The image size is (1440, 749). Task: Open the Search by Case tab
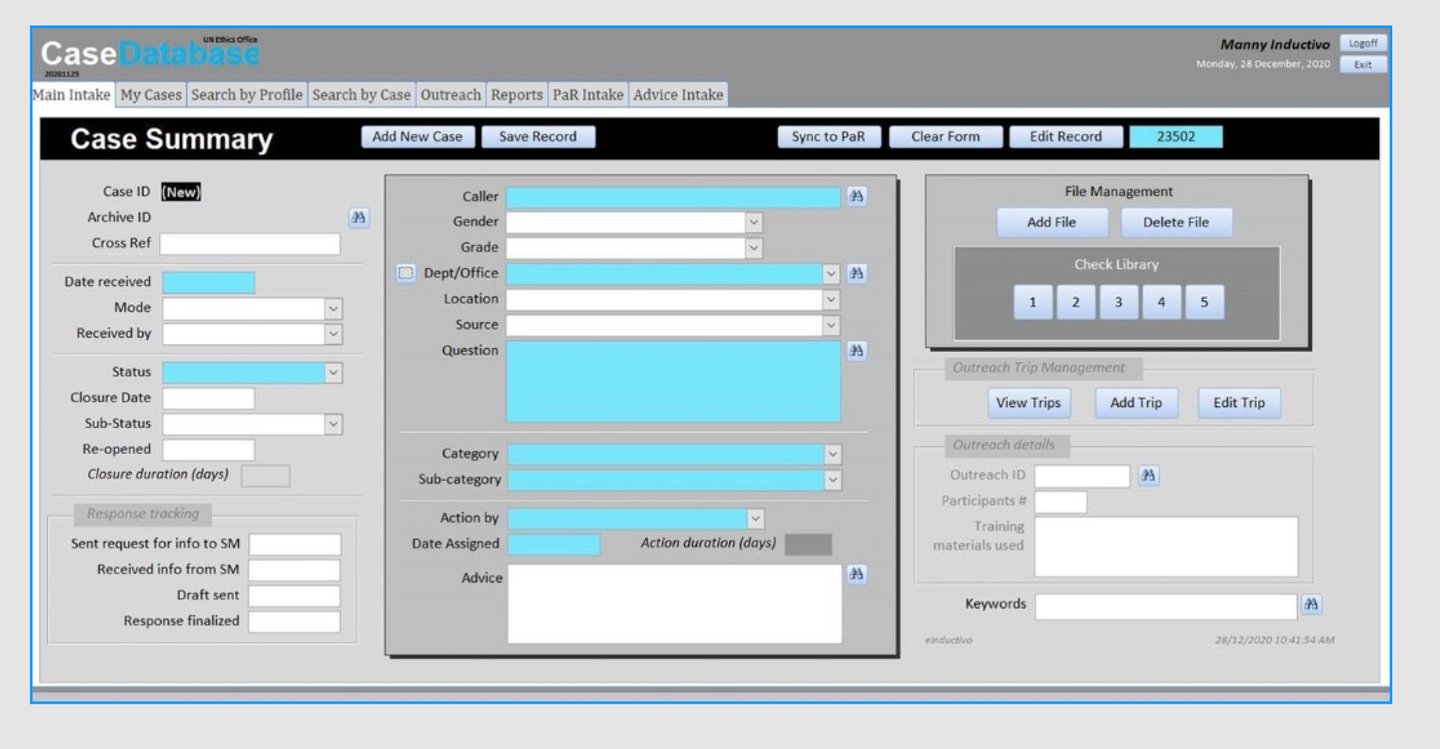tap(362, 95)
